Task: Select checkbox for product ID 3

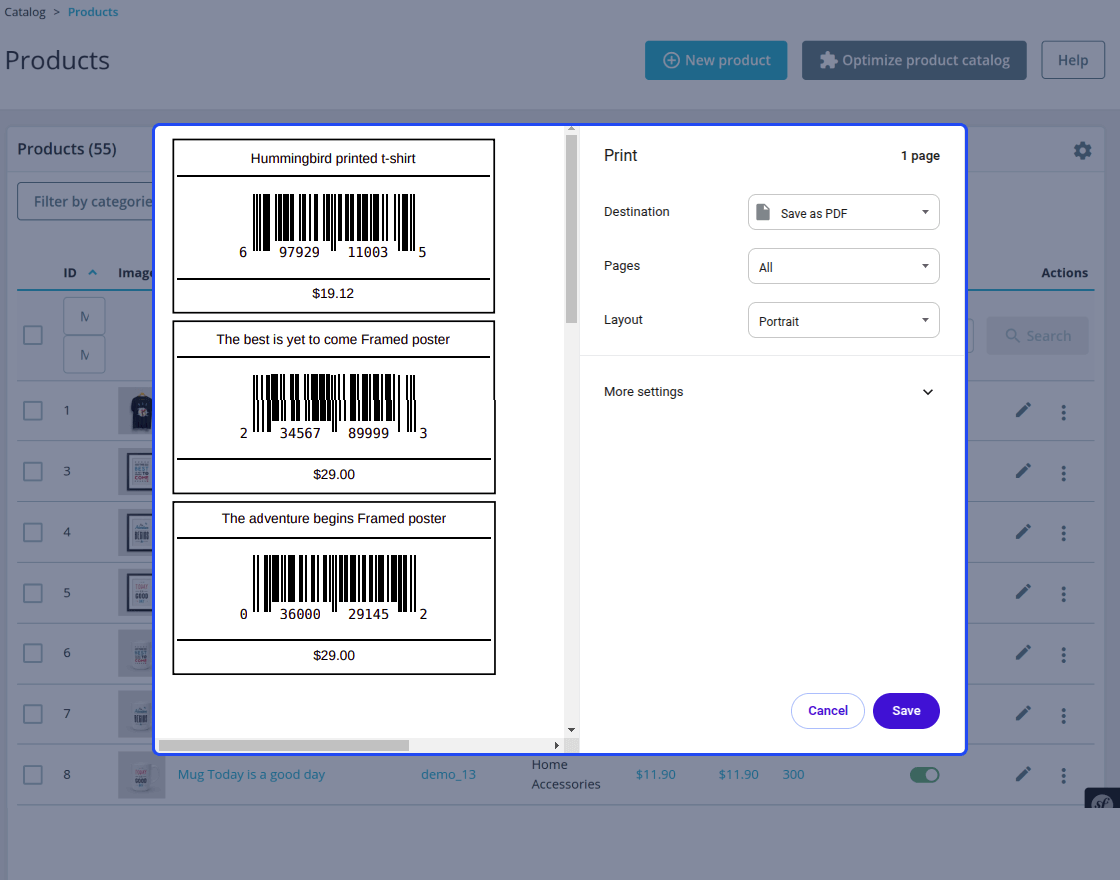Action: 33,471
